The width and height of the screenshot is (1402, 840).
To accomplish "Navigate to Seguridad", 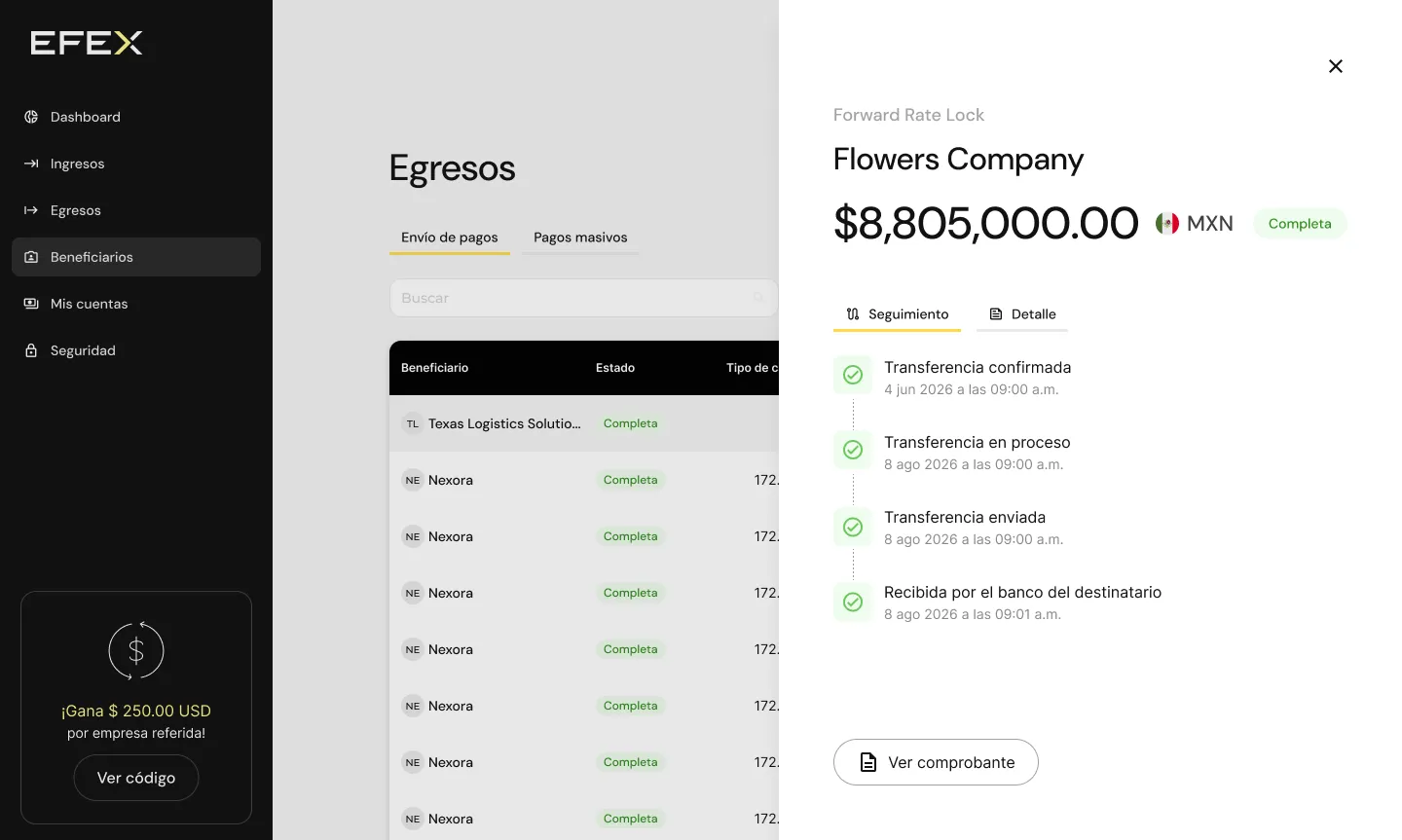I will tap(136, 350).
